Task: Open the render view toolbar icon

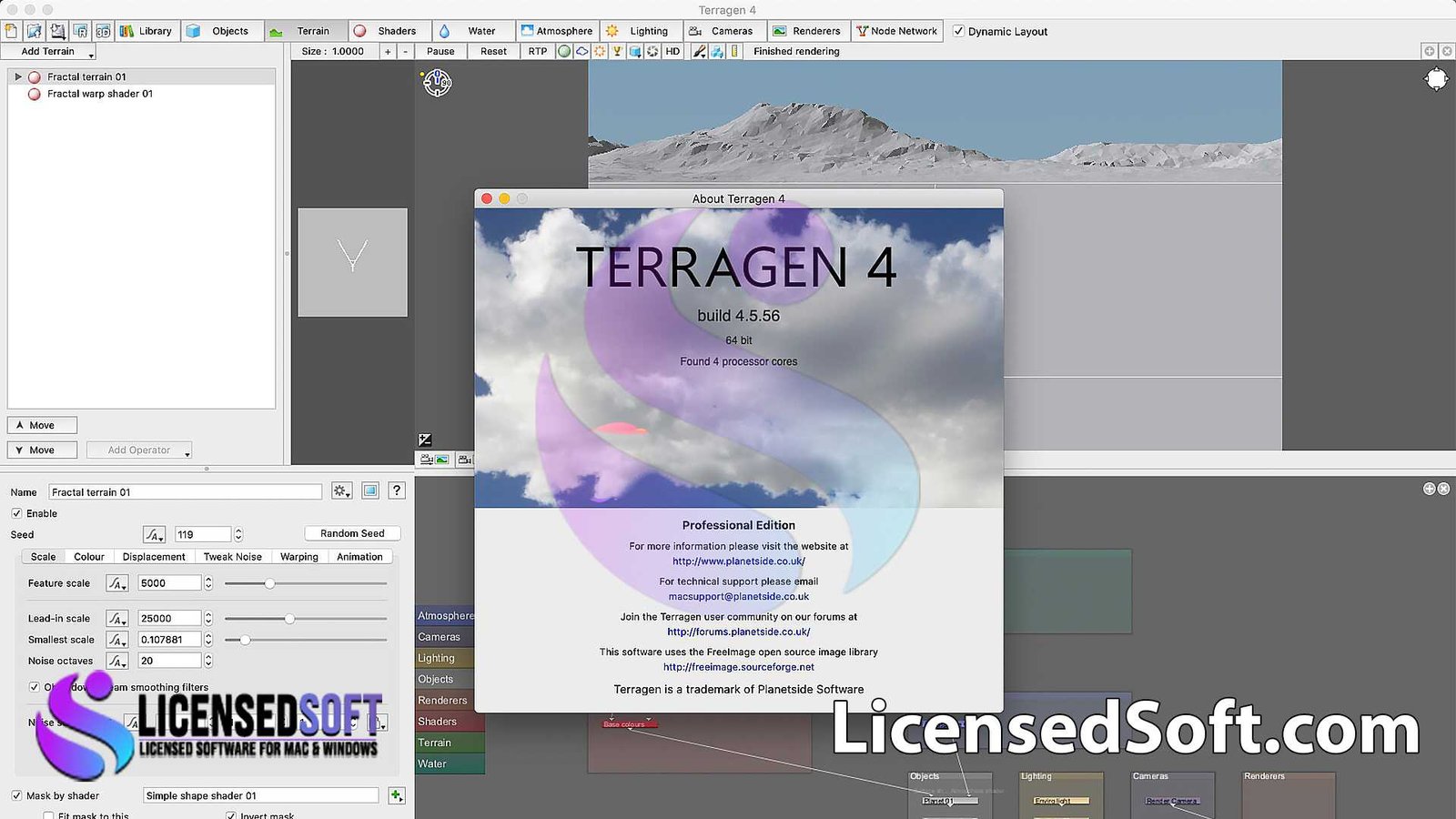Action: coord(80,31)
